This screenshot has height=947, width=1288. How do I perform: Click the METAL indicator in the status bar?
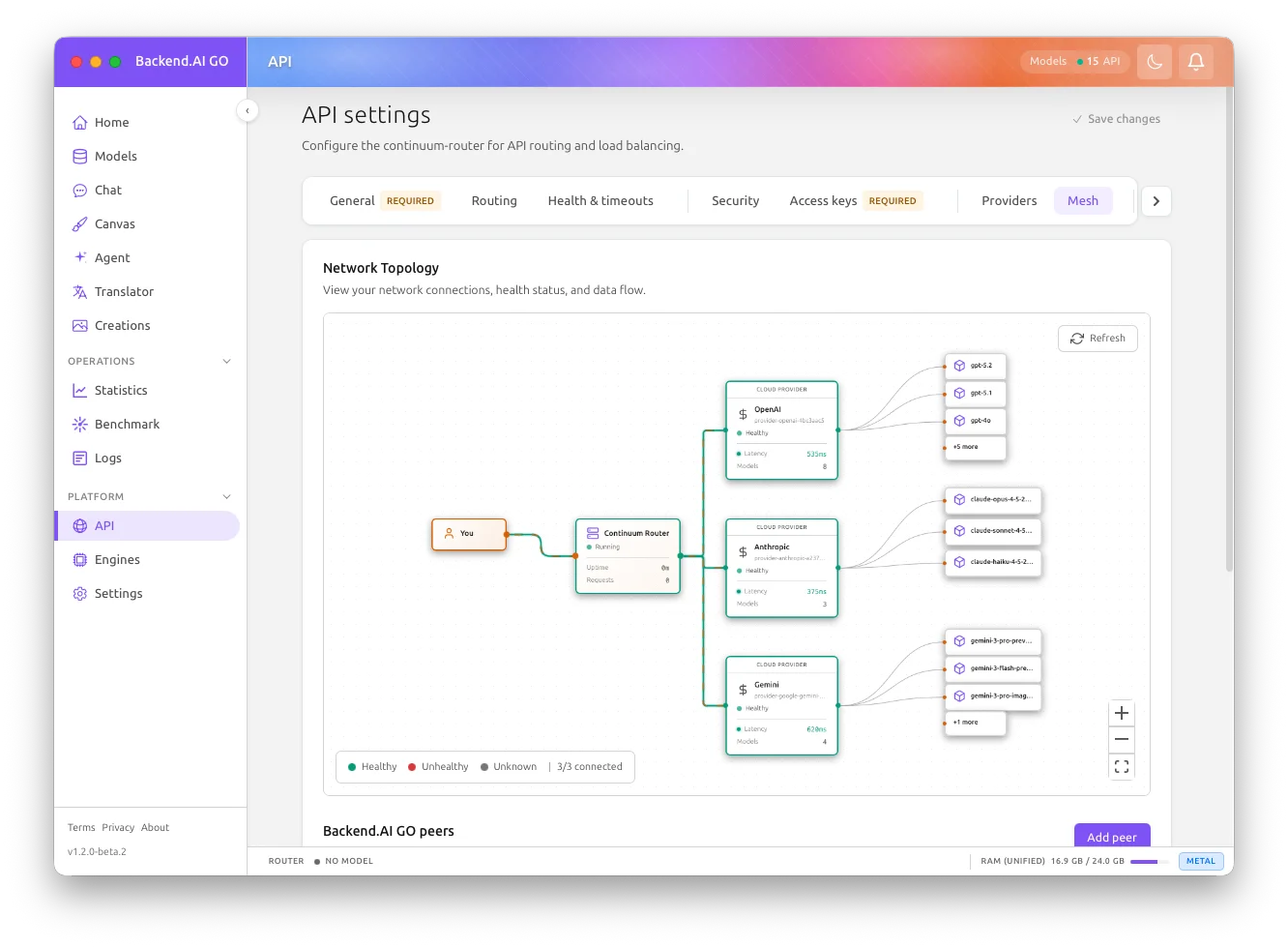1200,860
